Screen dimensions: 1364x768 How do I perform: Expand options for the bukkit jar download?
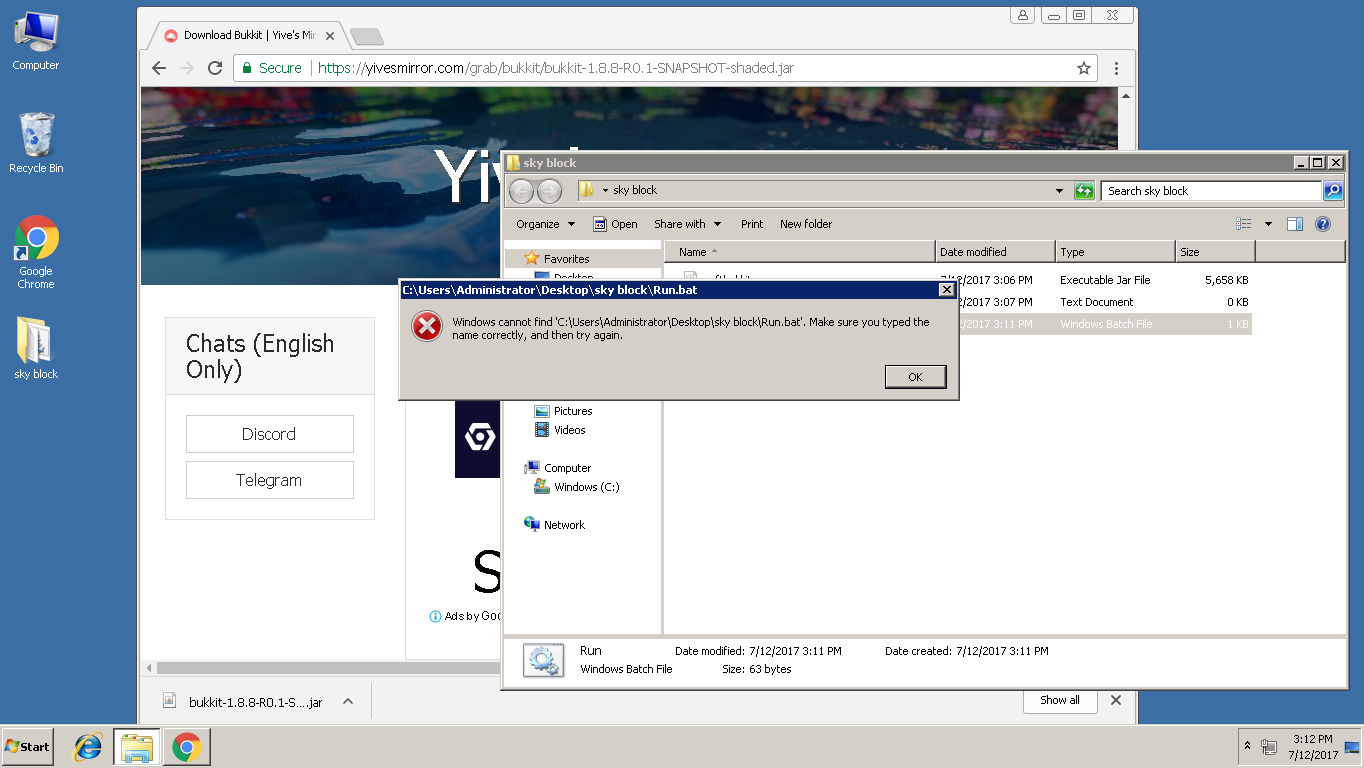click(x=348, y=702)
